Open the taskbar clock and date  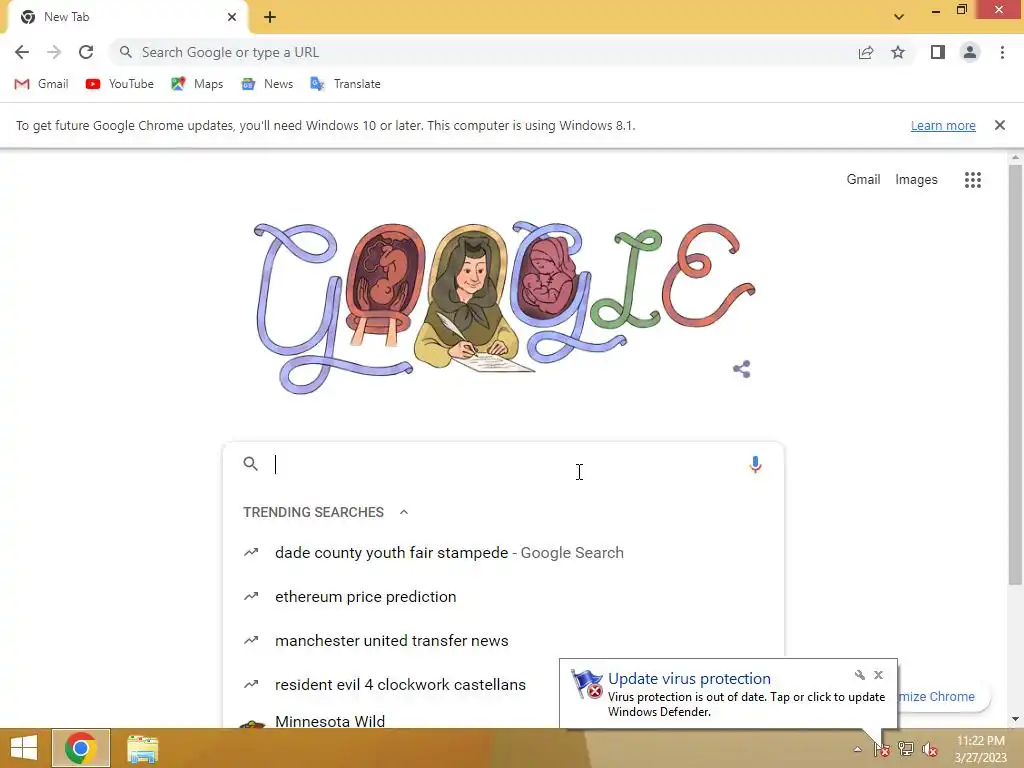[x=980, y=749]
